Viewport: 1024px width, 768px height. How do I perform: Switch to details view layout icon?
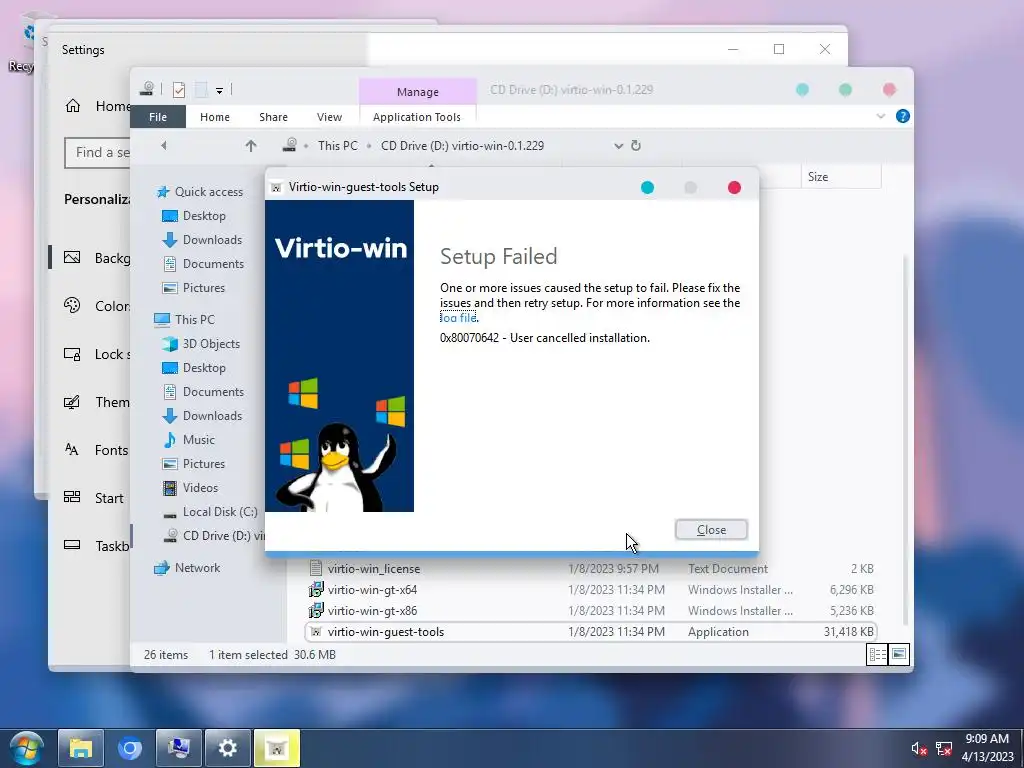pos(877,654)
